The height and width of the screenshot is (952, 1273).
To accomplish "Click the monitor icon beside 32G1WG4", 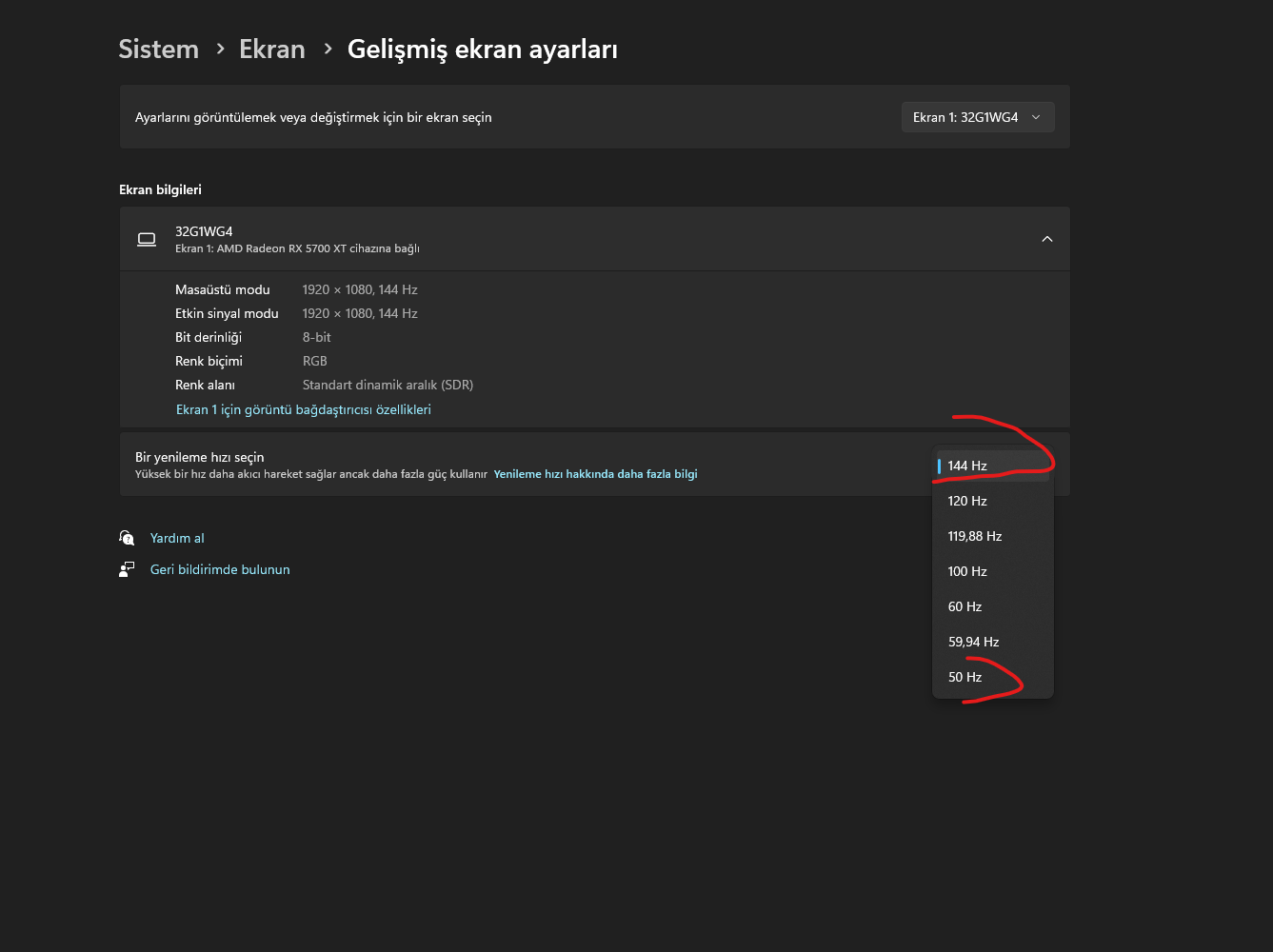I will 147,239.
